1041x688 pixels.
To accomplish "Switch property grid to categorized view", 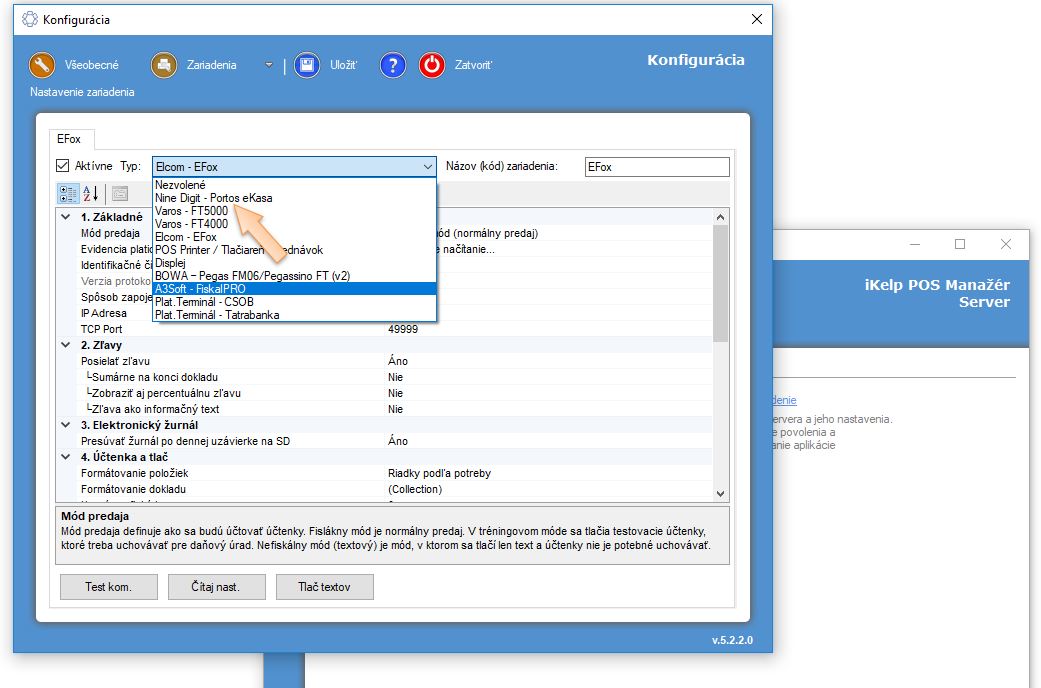I will (68, 194).
